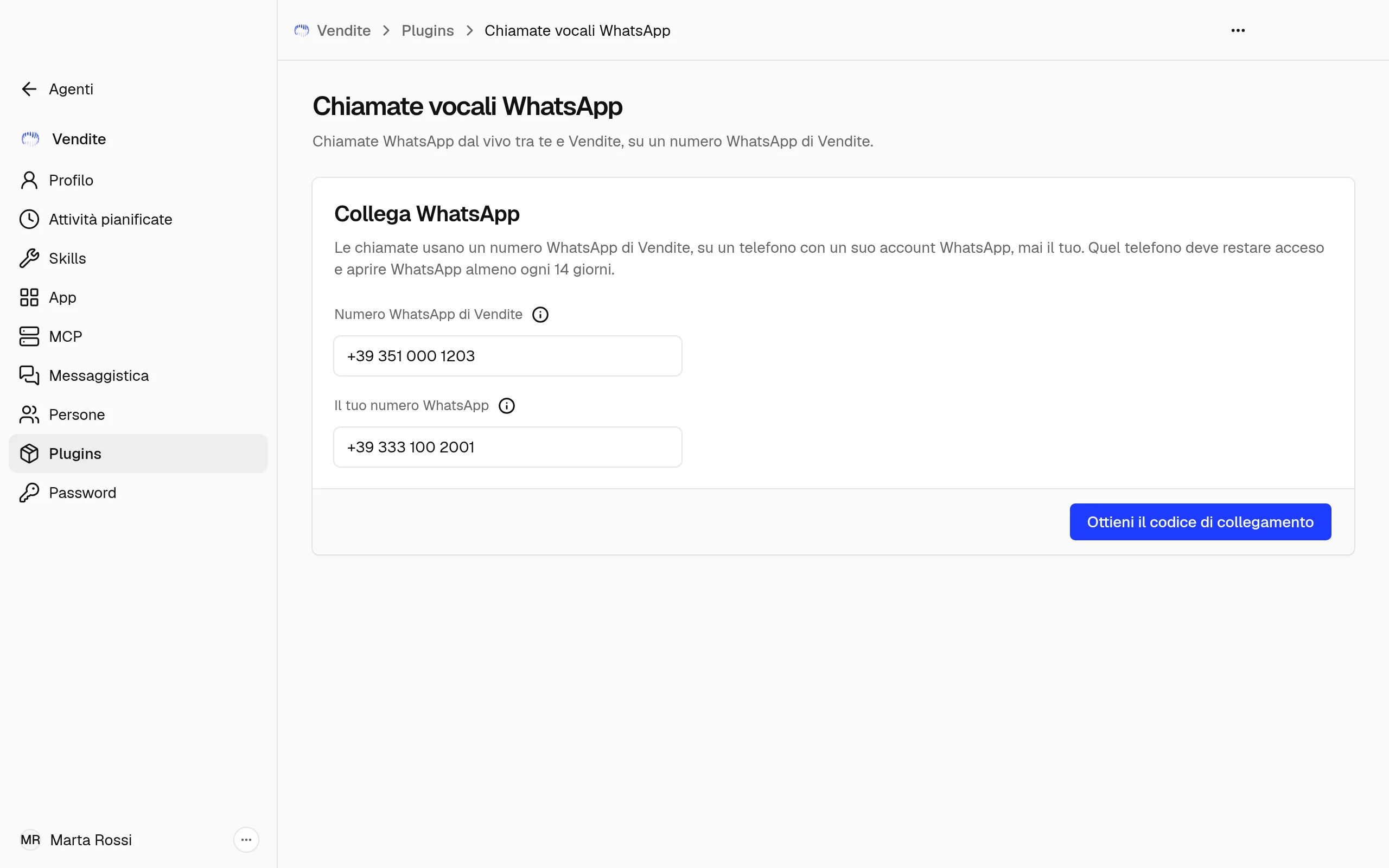The height and width of the screenshot is (868, 1389).
Task: Click the Vendite agent name in sidebar
Action: point(79,139)
